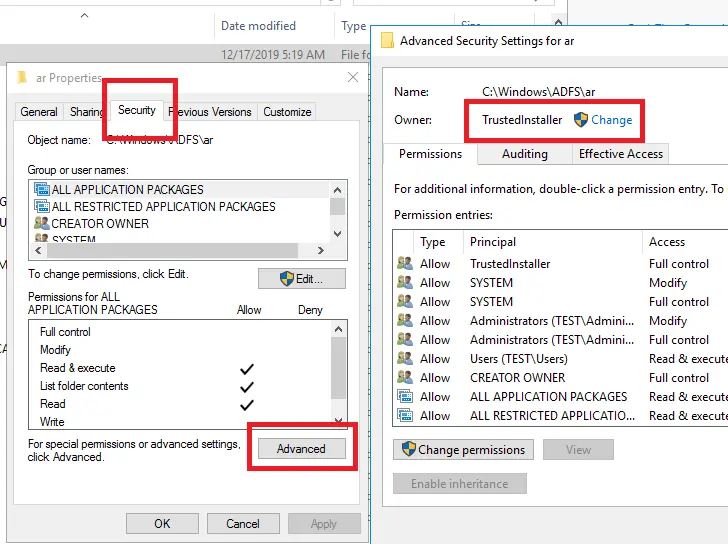The image size is (728, 544).
Task: Click the View button in Advanced Security
Action: coord(578,450)
